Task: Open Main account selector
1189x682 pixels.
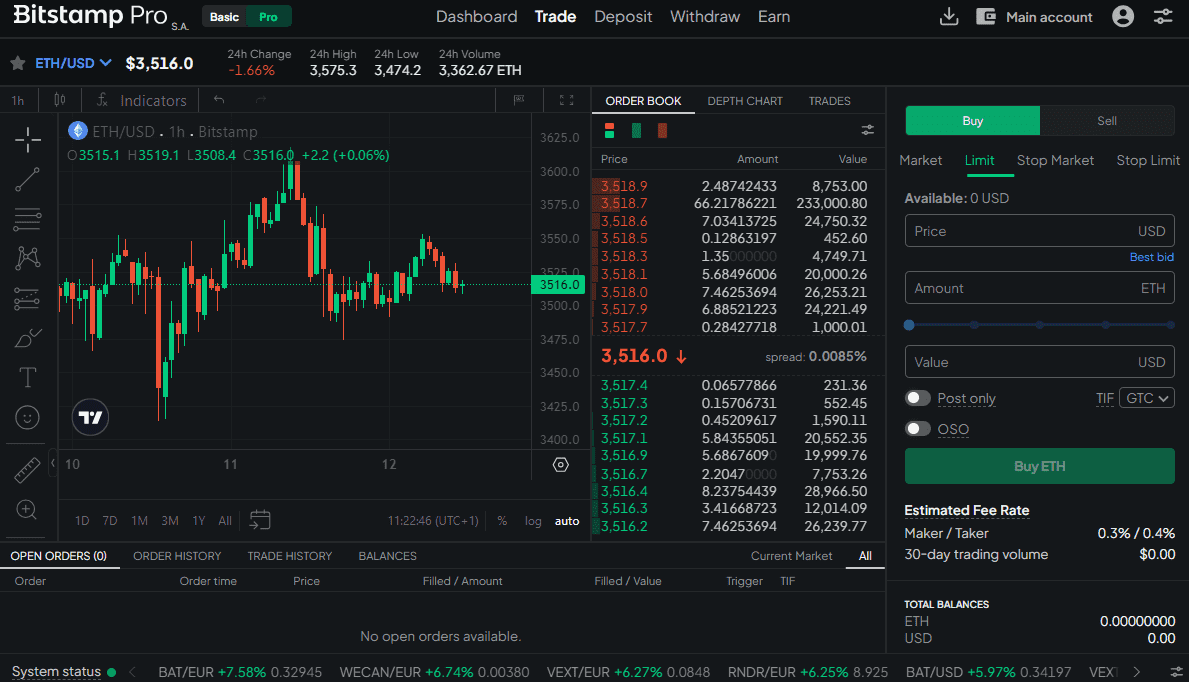Action: (x=1034, y=17)
